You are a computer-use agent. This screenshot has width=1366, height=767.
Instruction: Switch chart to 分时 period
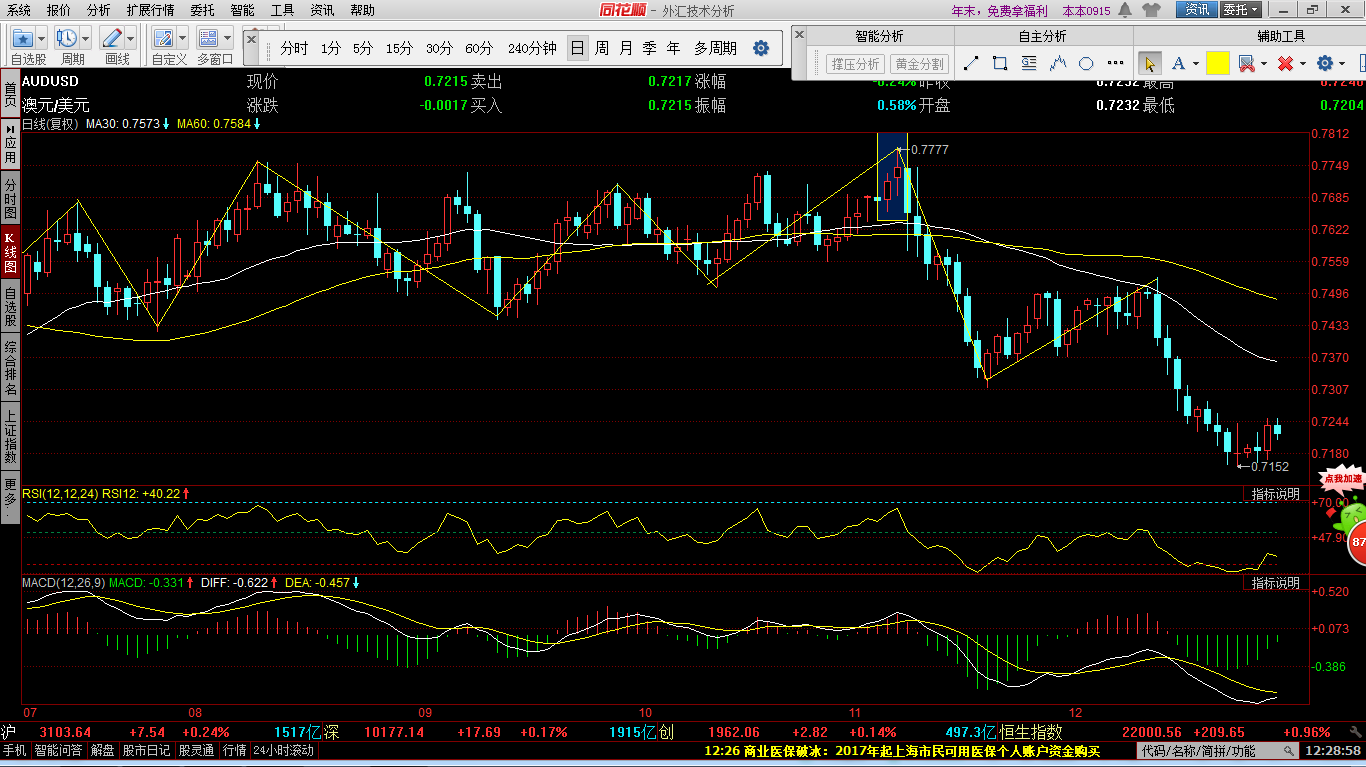tap(294, 48)
